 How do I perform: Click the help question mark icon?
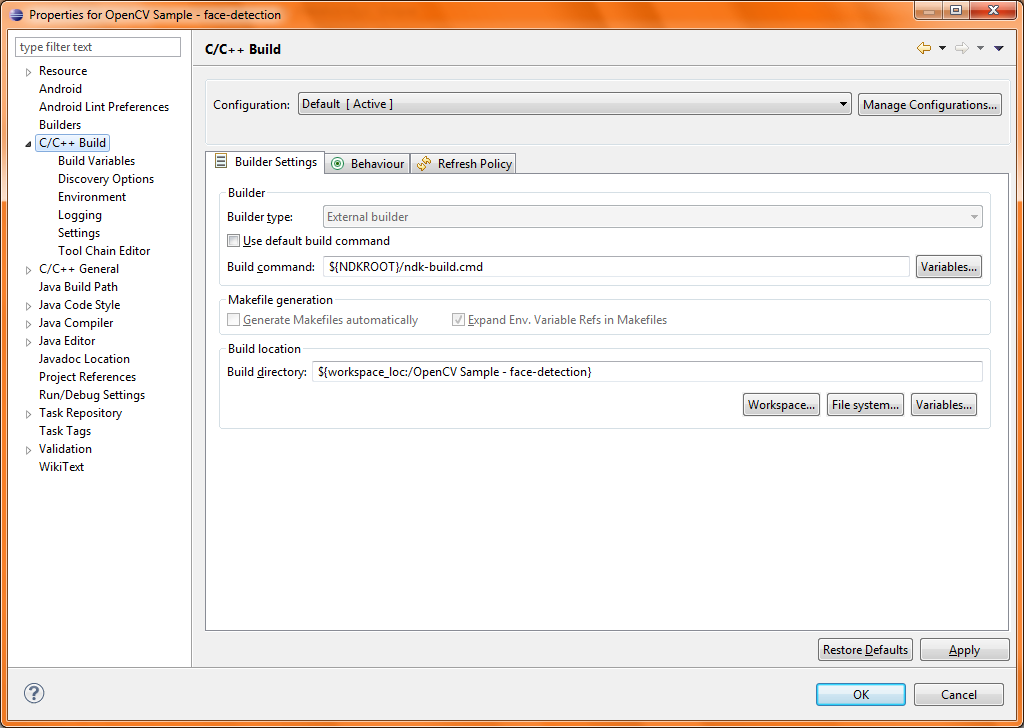34,693
